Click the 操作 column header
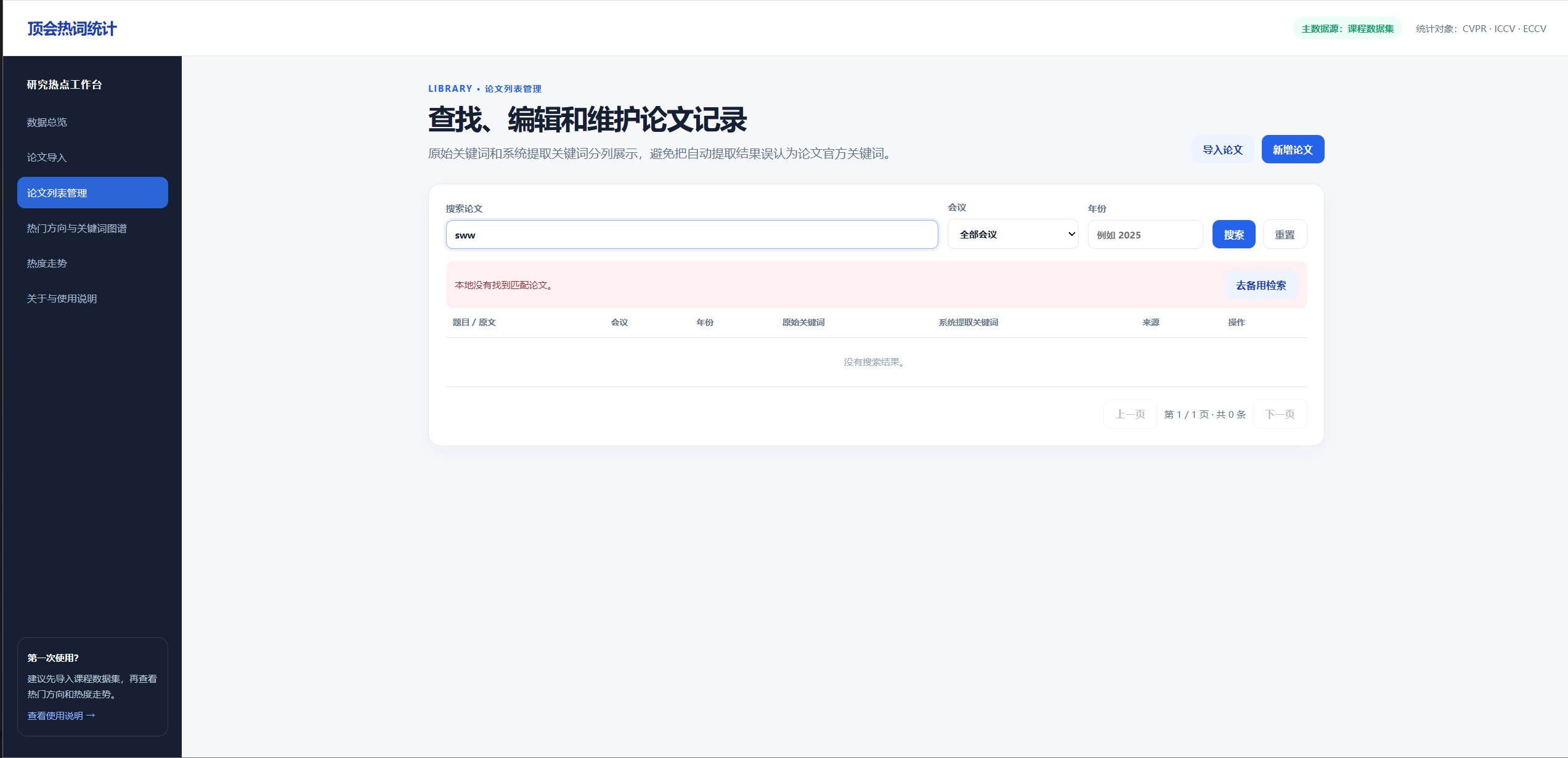 pos(1237,322)
